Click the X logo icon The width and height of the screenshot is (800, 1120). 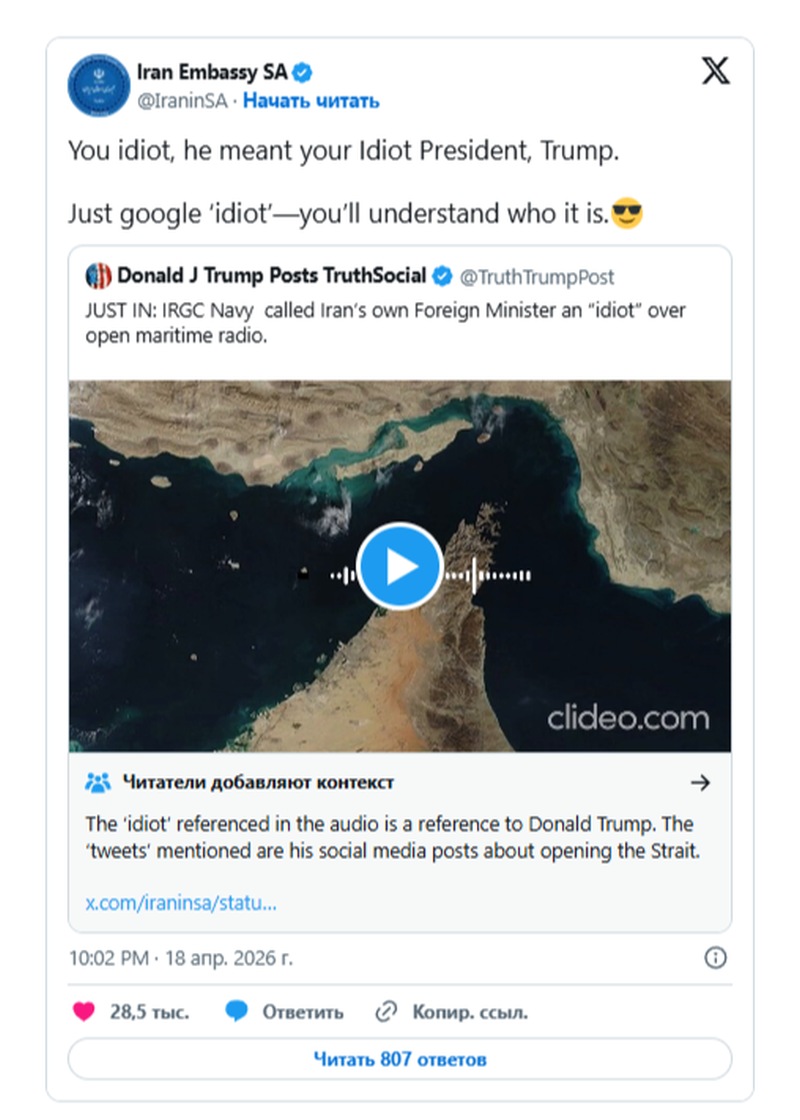click(x=715, y=72)
